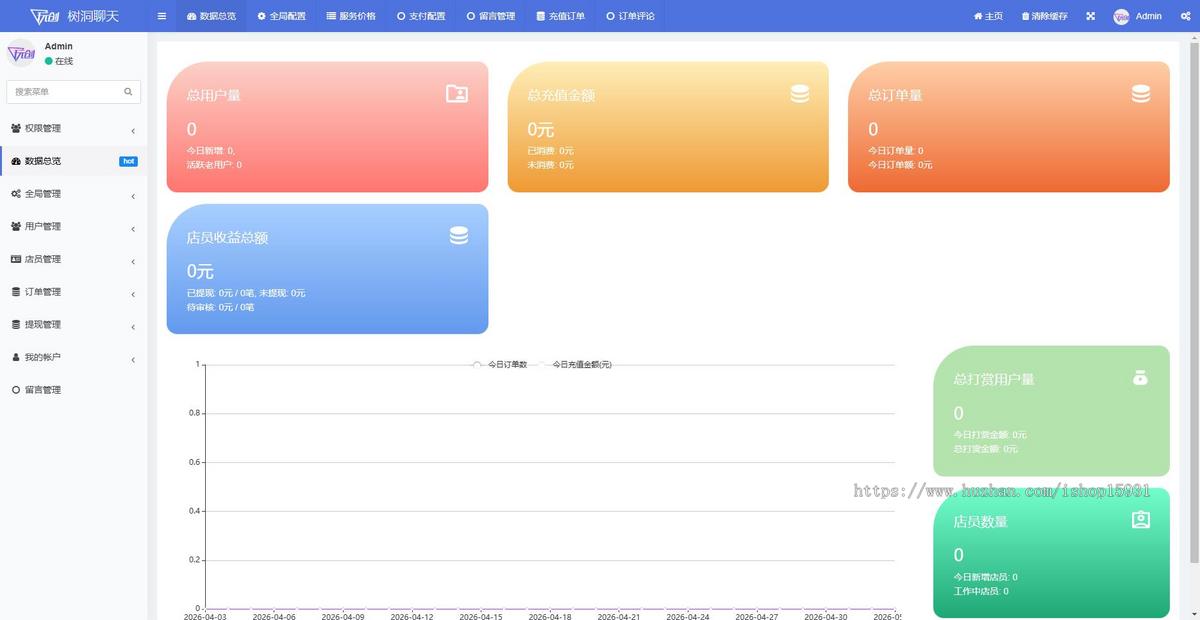Click 活跃老用户: 0 text
The width and height of the screenshot is (1200, 620).
click(214, 164)
